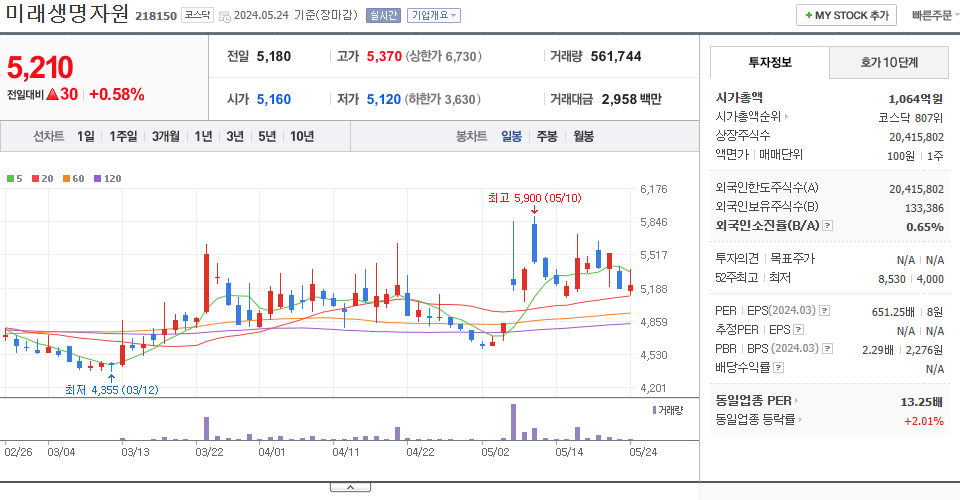
Task: Click the 상장주식수 value 20,415,802
Action: [916, 137]
